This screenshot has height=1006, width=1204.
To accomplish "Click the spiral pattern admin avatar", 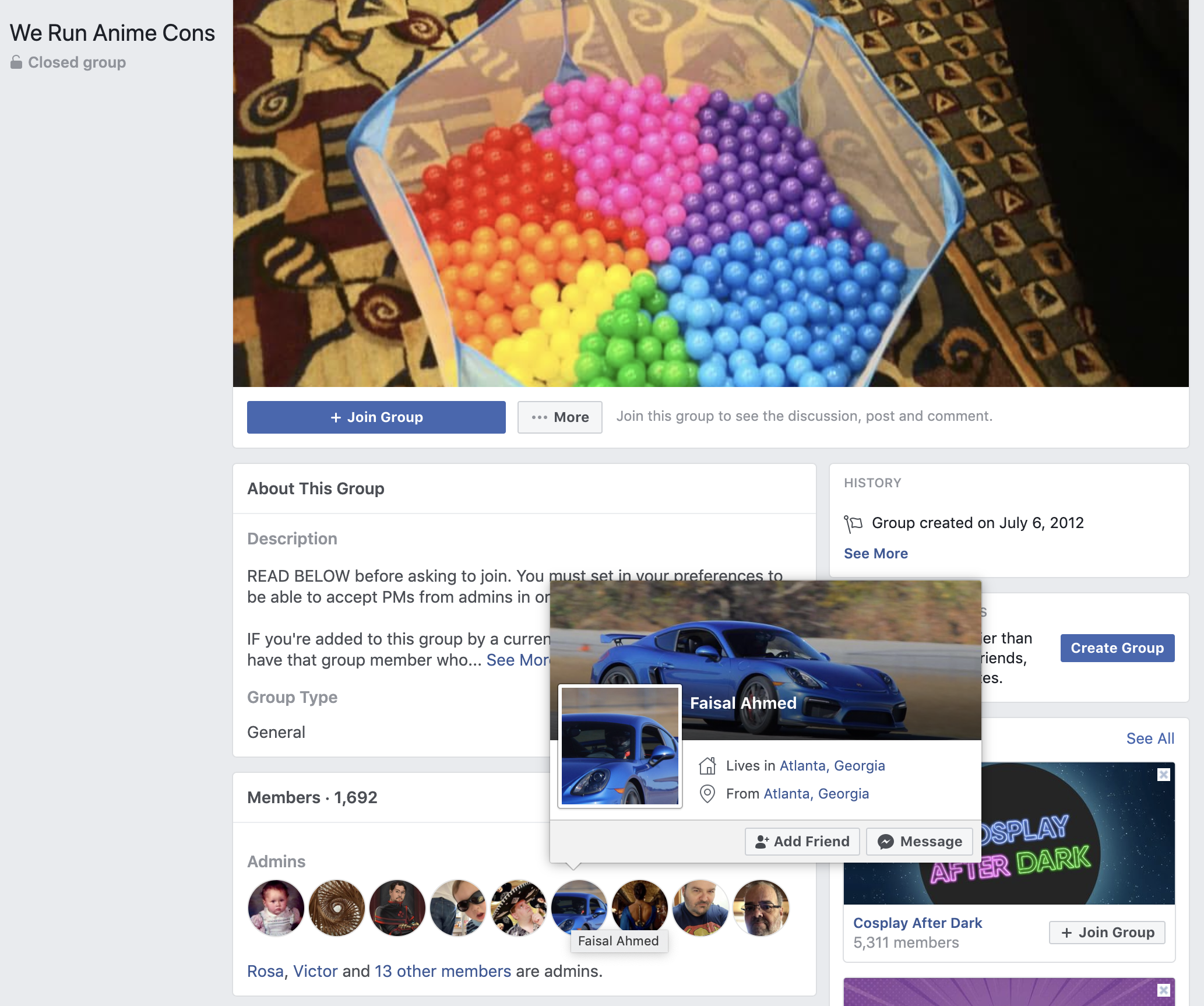I will (x=337, y=908).
